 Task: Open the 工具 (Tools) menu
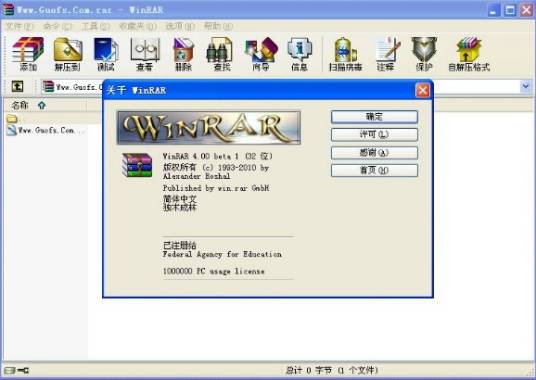pos(96,26)
